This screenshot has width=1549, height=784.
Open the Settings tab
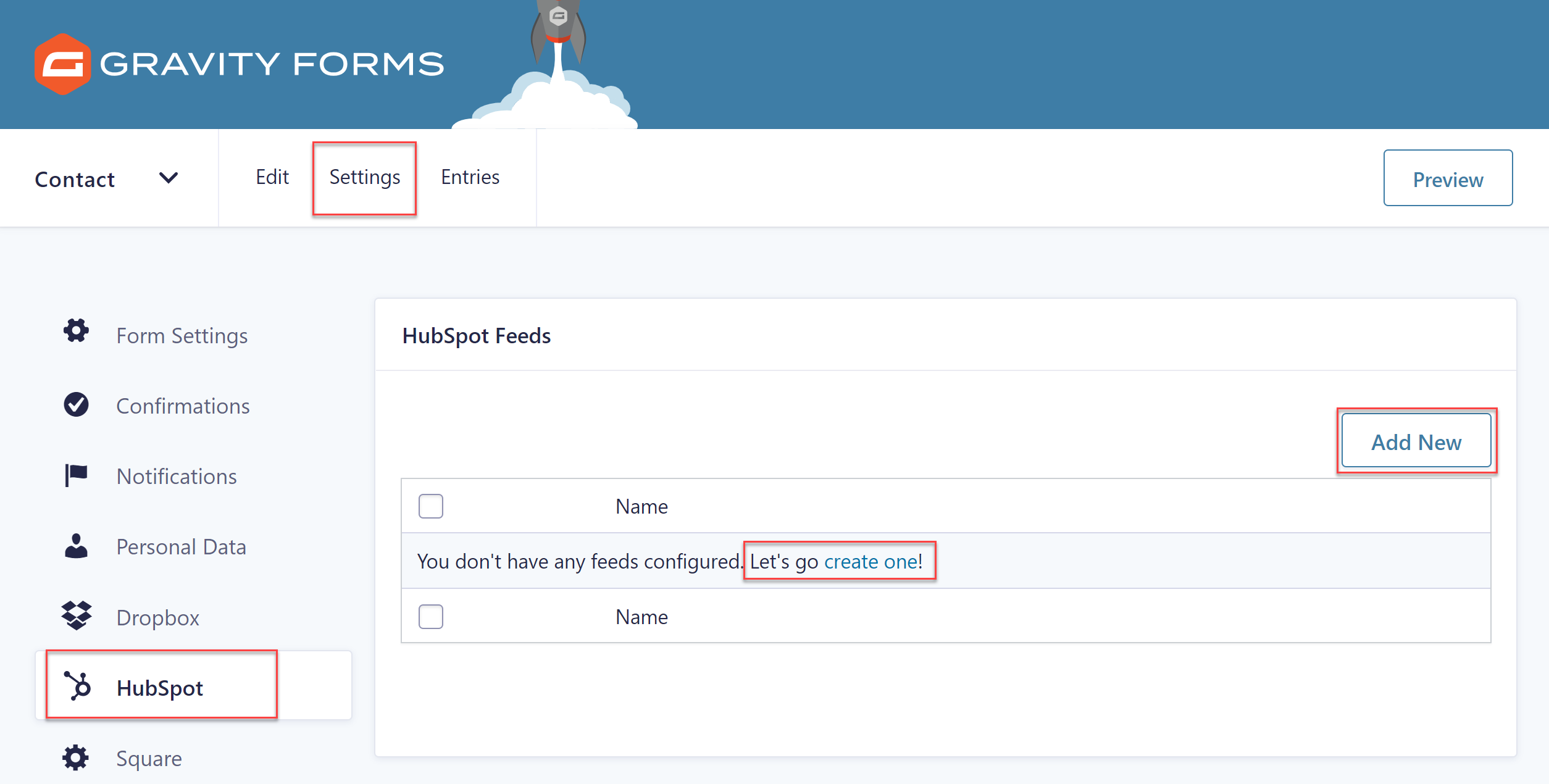click(x=365, y=178)
